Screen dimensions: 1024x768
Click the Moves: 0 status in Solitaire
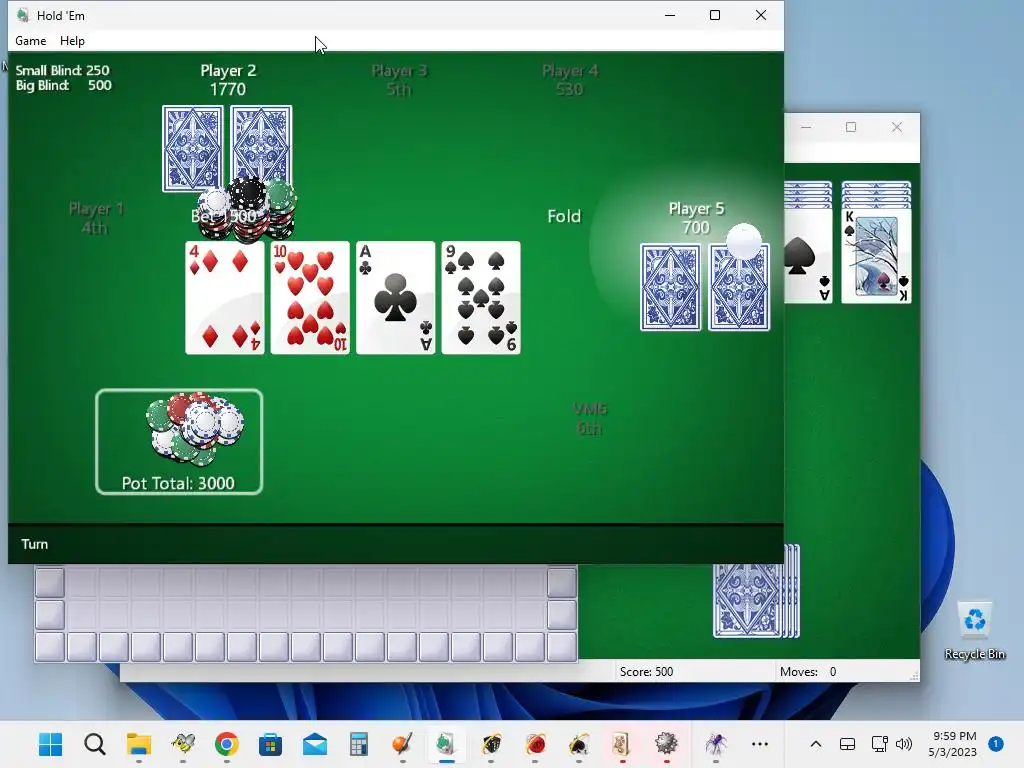[808, 671]
